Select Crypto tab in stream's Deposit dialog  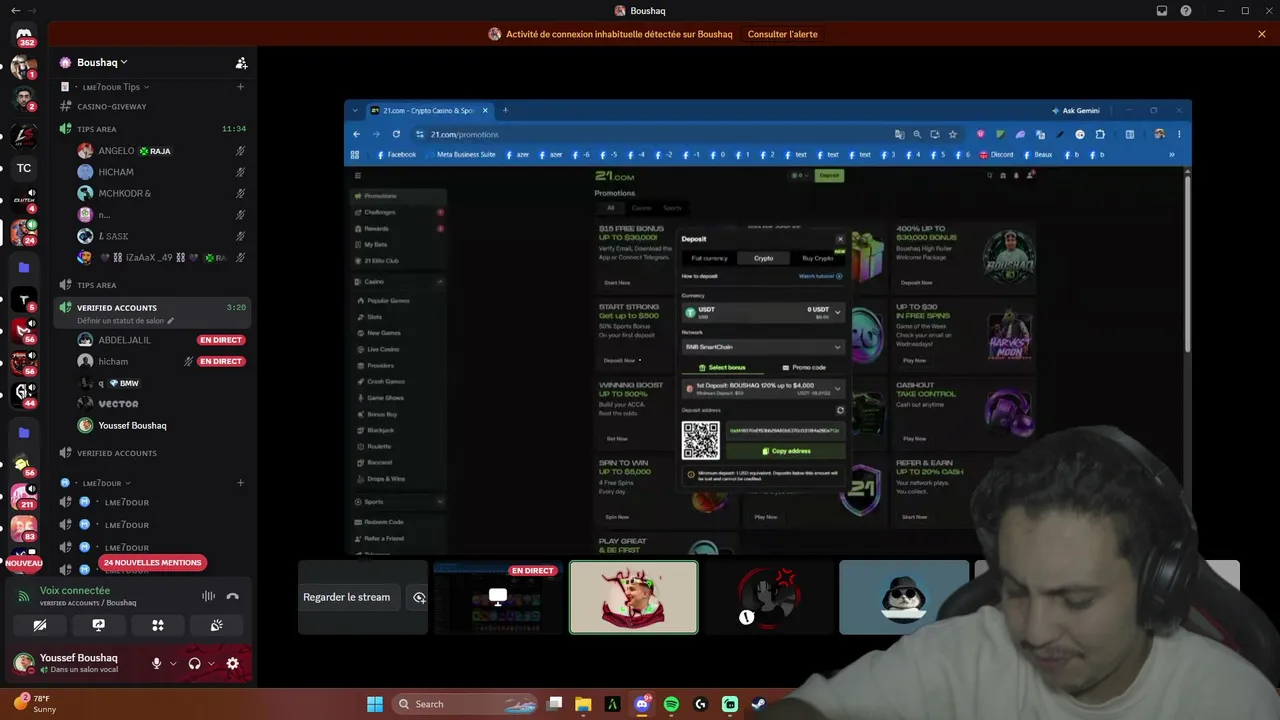763,258
